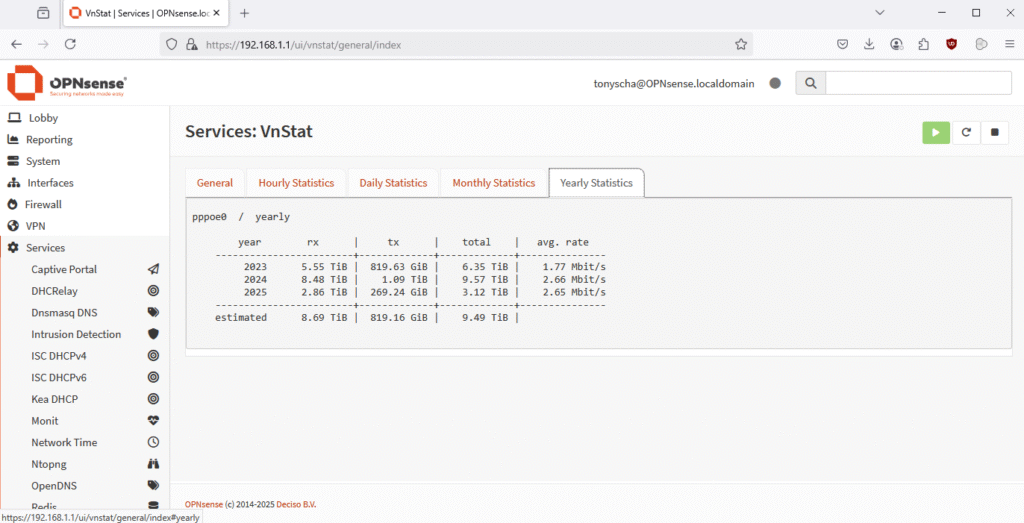Image resolution: width=1024 pixels, height=523 pixels.
Task: Open the Monit service entry
Action: [45, 420]
